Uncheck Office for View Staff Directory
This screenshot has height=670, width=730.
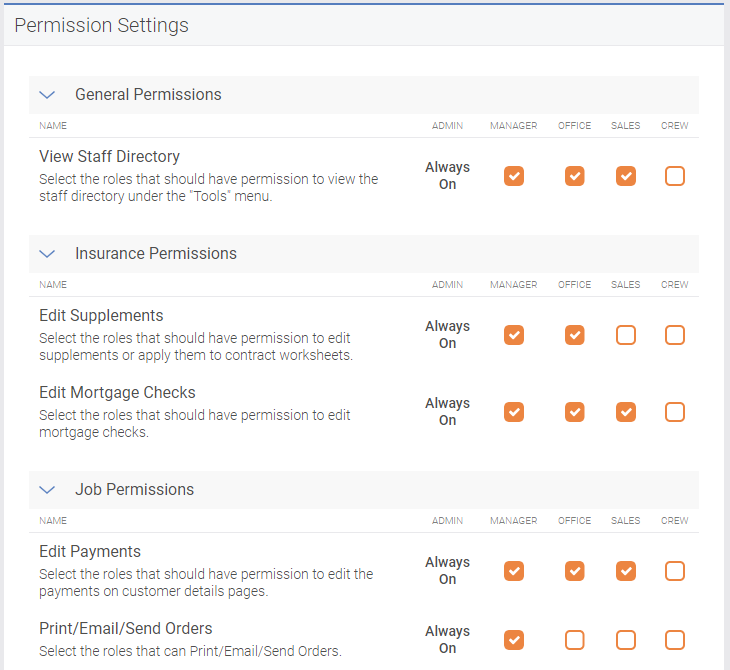575,176
